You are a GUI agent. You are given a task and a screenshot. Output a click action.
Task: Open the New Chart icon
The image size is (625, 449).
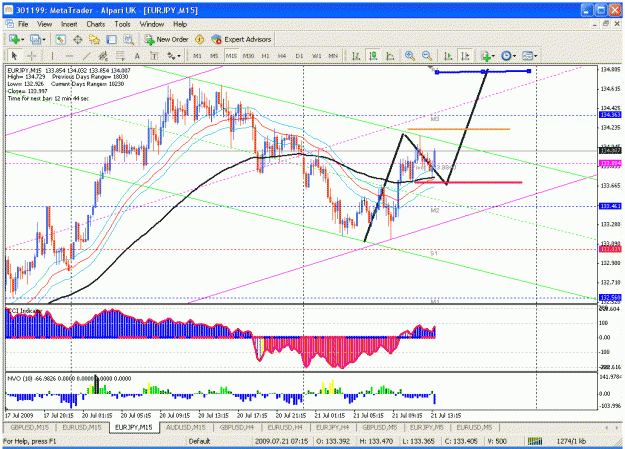point(14,39)
